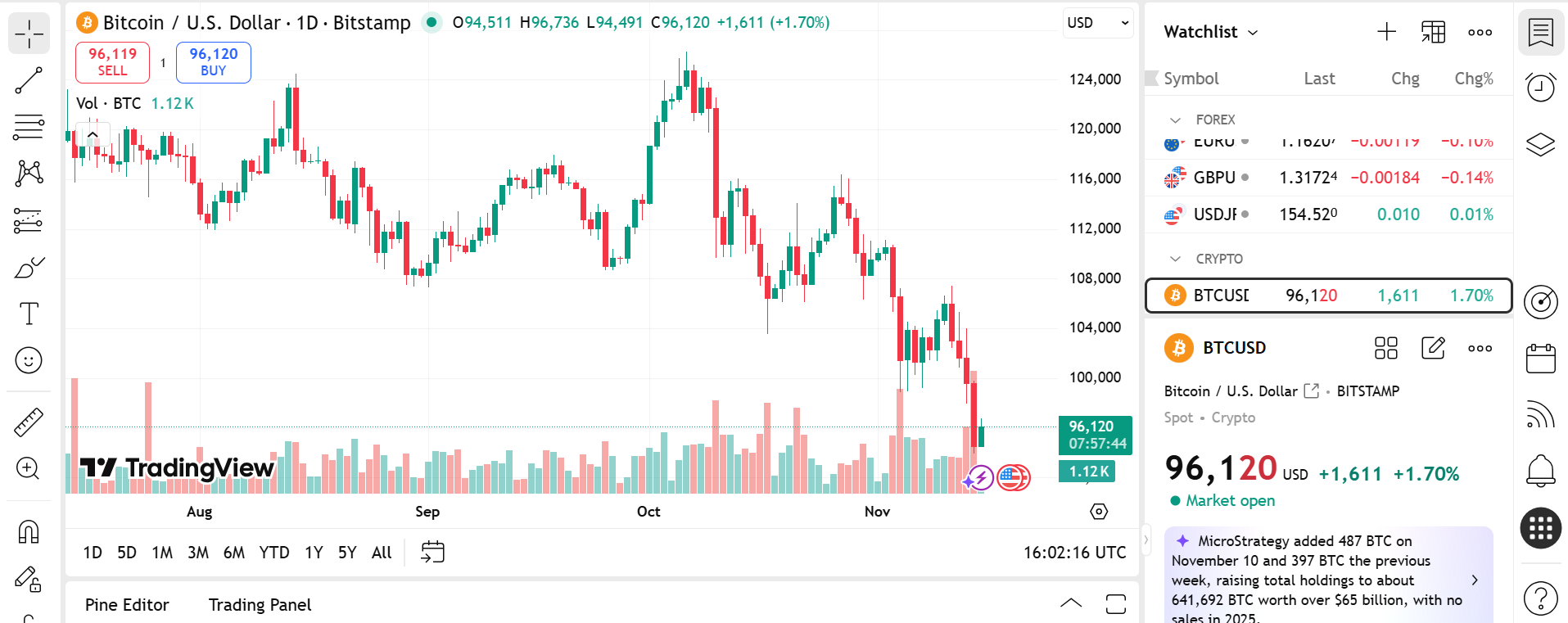Select the Fibonacci retracement tool
1568x623 pixels.
pyautogui.click(x=29, y=127)
